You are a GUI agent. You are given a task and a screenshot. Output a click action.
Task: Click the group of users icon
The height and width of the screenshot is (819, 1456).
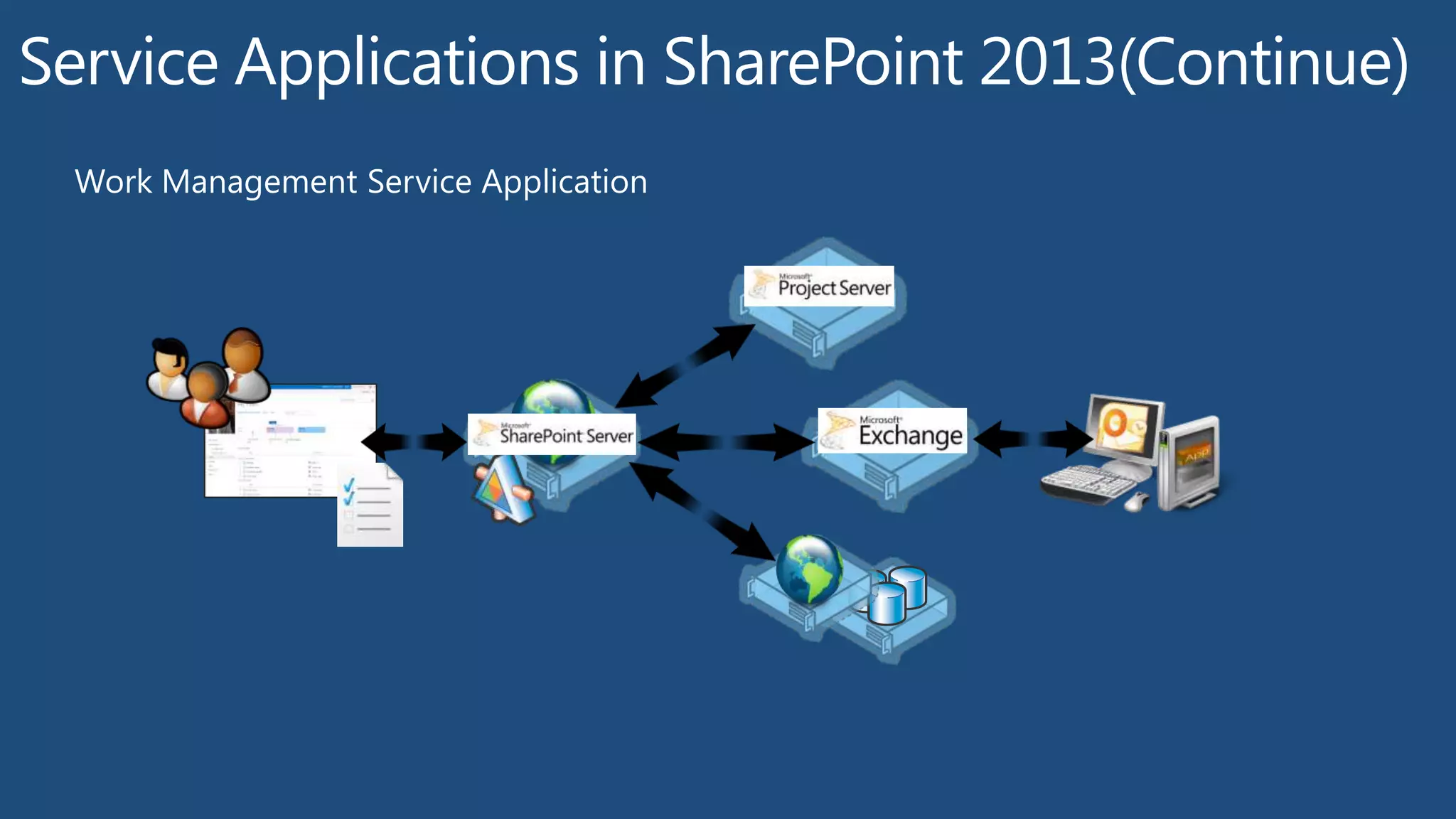pos(208,378)
